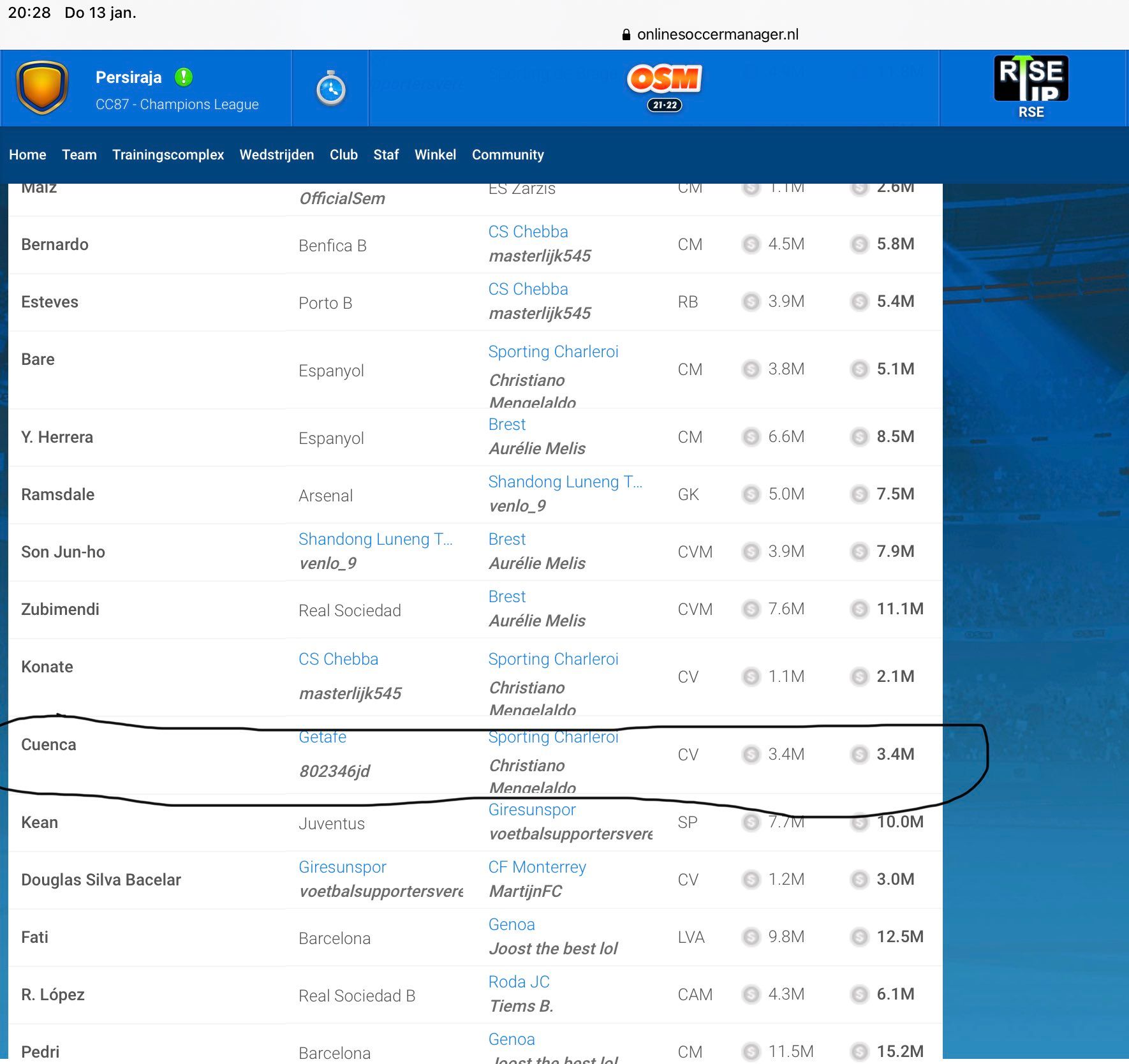Open Giresunspor link in Douglas Silva Bacelar row

coord(343,868)
